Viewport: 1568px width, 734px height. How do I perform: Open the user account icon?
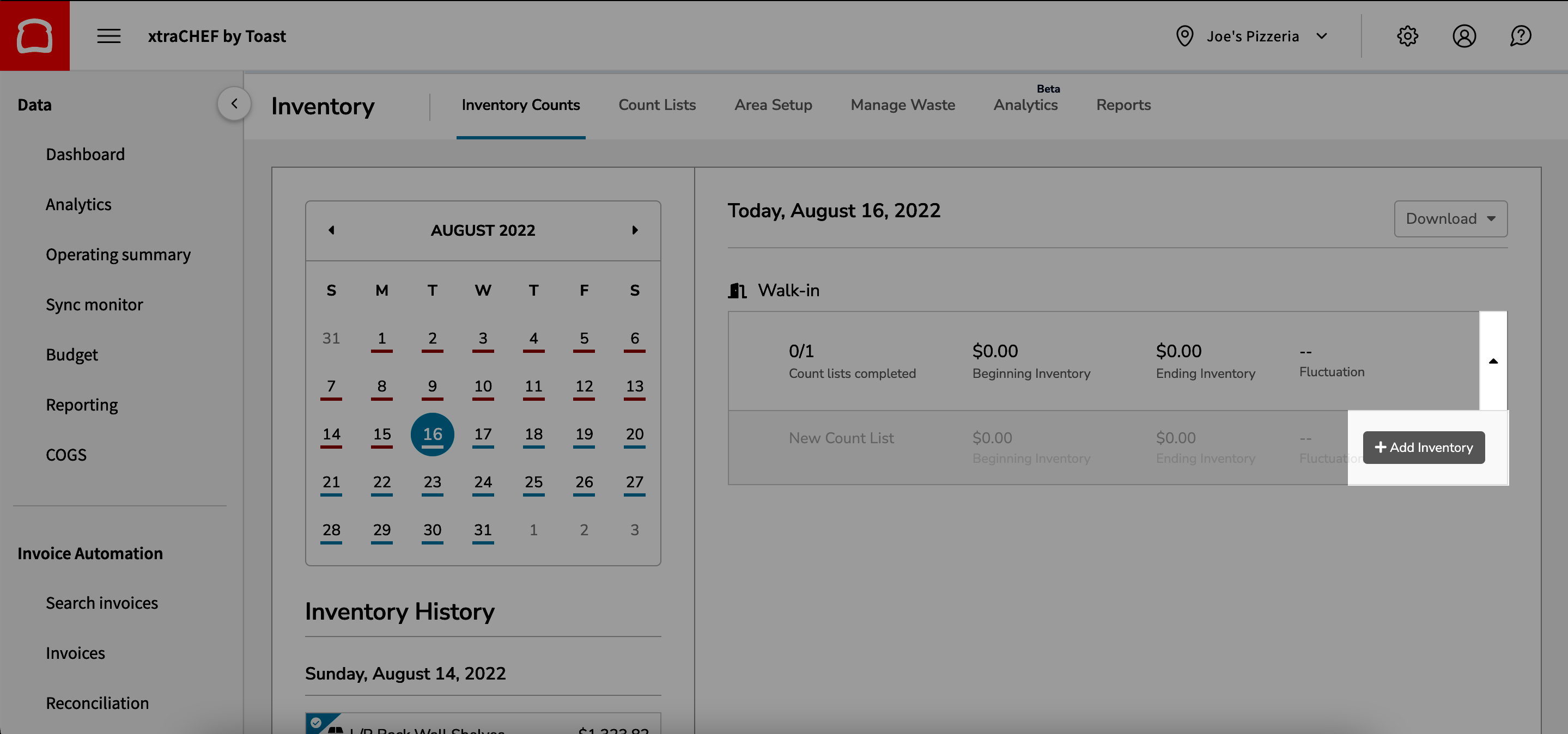1464,36
